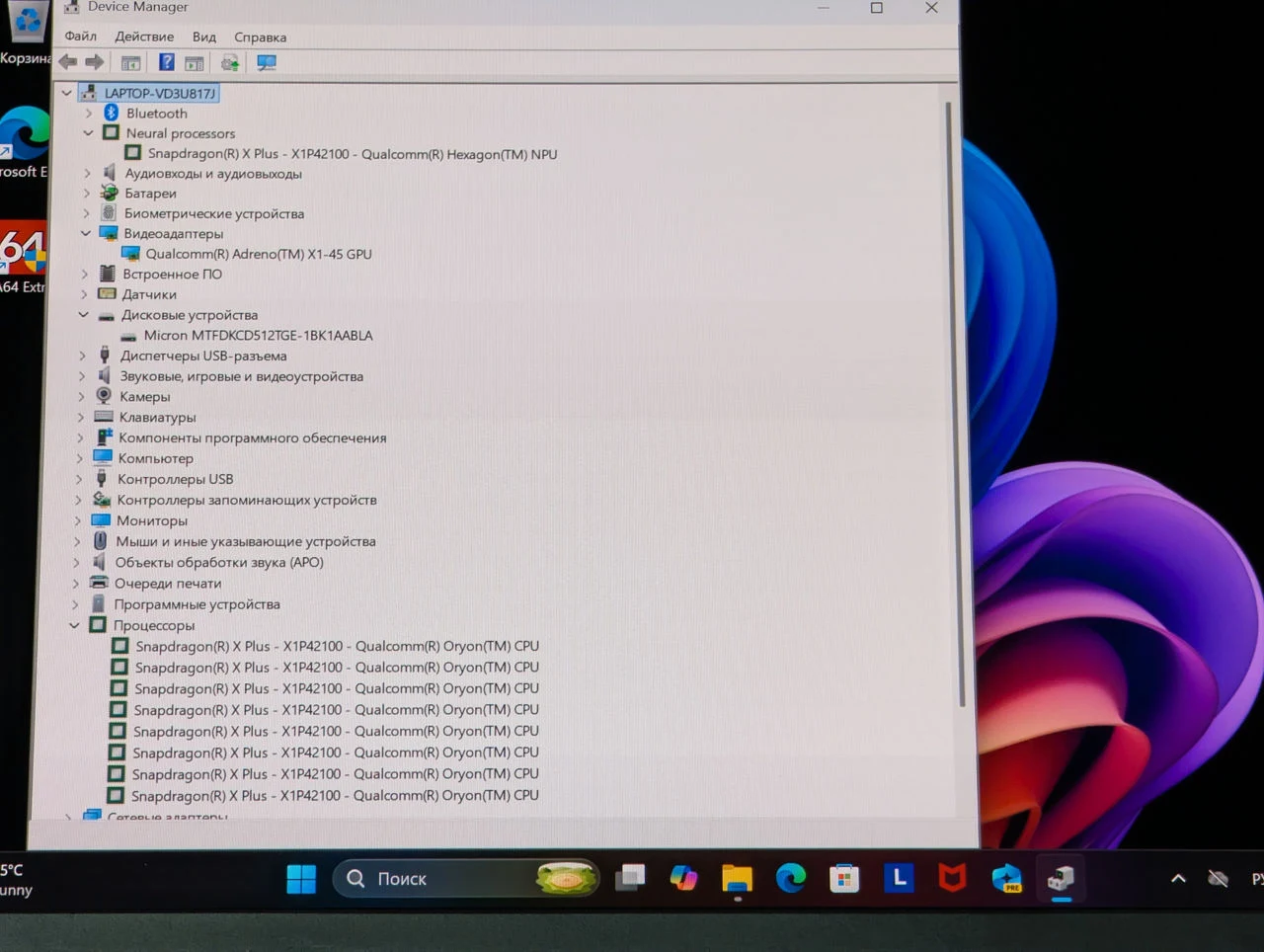Collapse the Видеоадаптеры category
1264x952 pixels.
pos(86,233)
